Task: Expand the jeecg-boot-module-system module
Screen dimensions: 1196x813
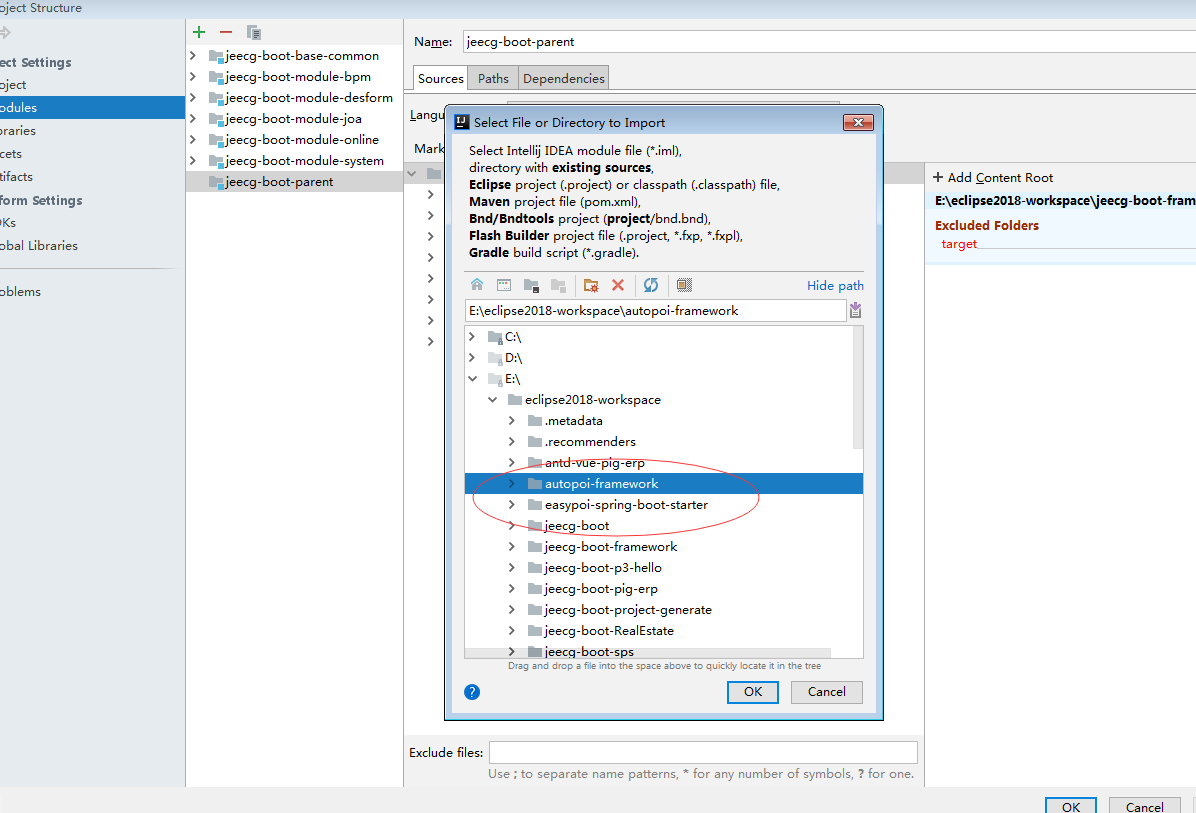Action: [x=193, y=160]
